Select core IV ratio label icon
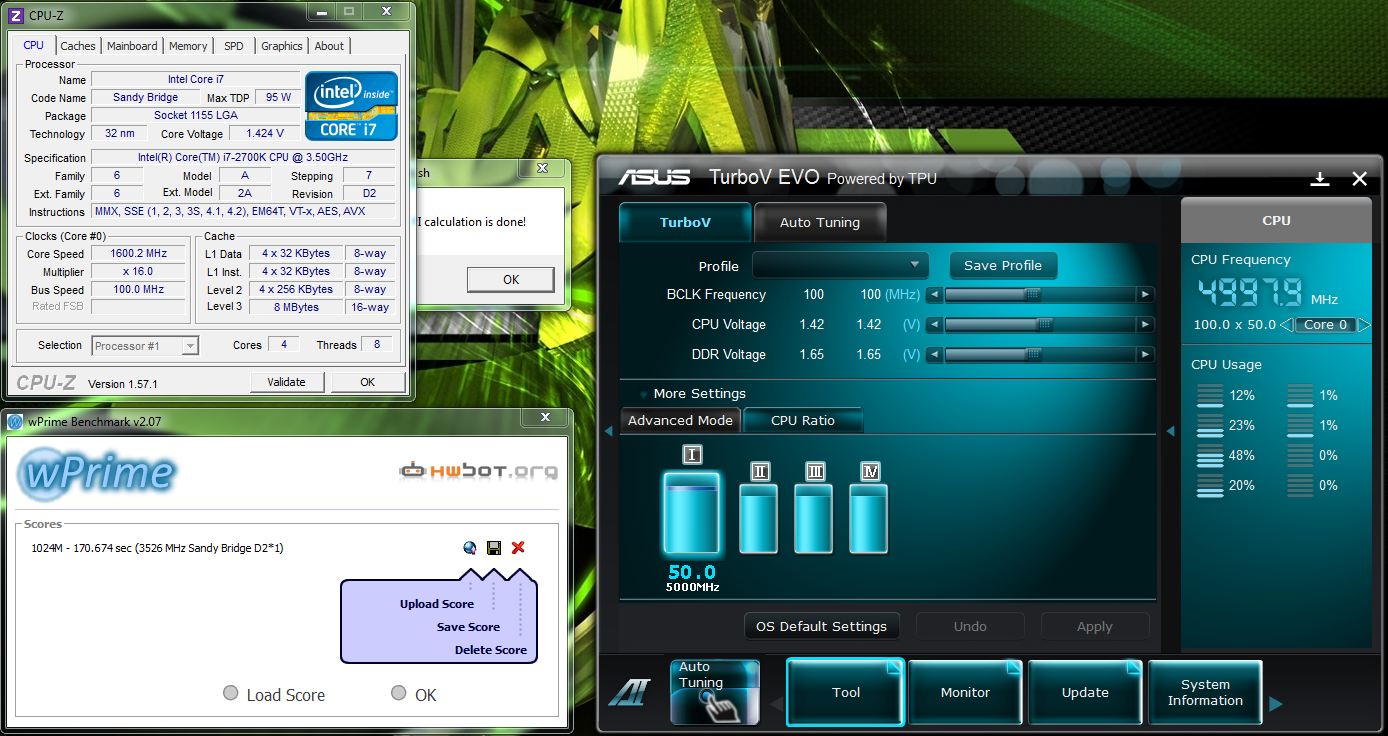The width and height of the screenshot is (1388, 736). [870, 471]
